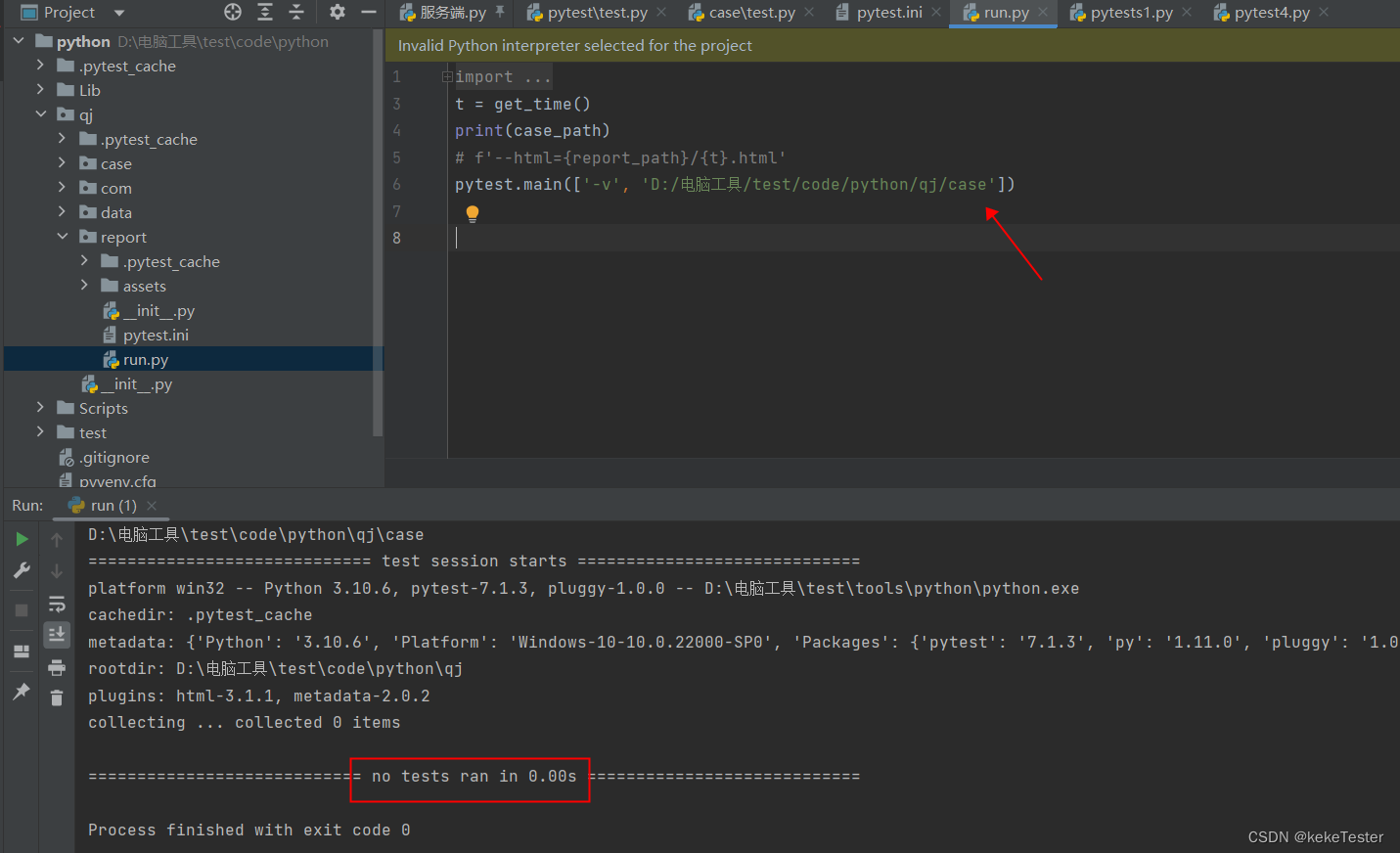
Task: Click the stop process square icon
Action: 22,610
